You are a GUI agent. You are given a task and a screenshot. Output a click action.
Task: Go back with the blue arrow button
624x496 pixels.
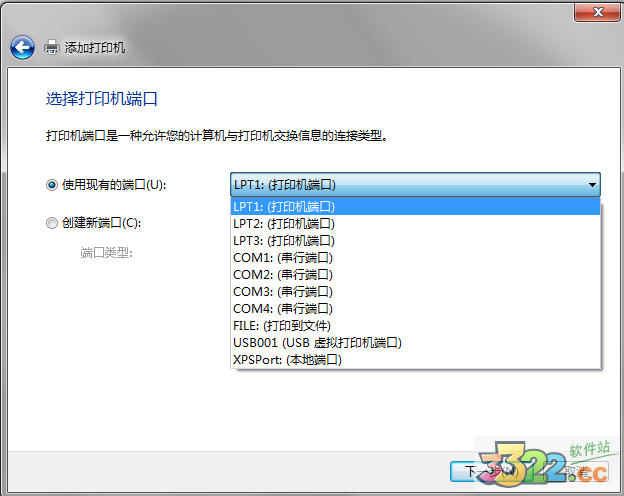[22, 47]
